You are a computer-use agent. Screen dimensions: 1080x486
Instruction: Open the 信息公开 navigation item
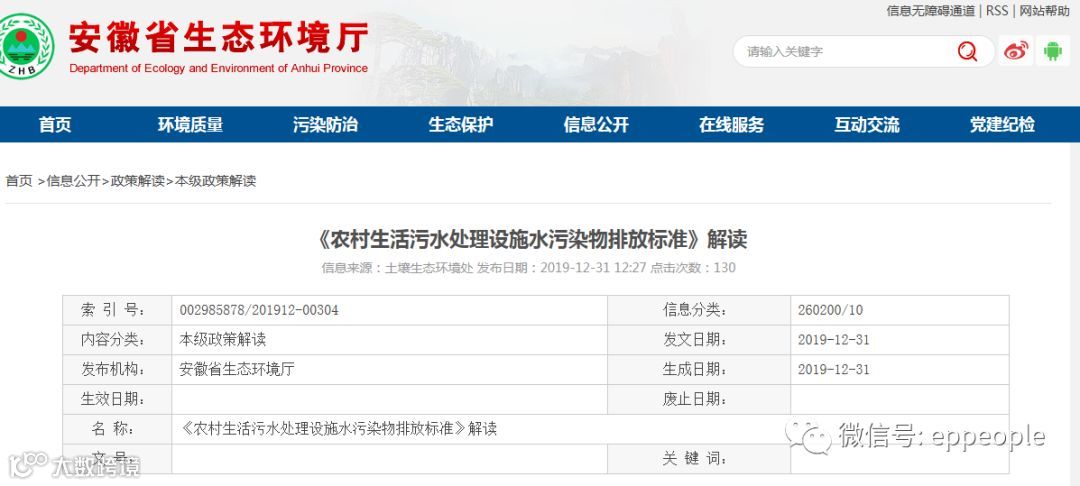coord(596,125)
